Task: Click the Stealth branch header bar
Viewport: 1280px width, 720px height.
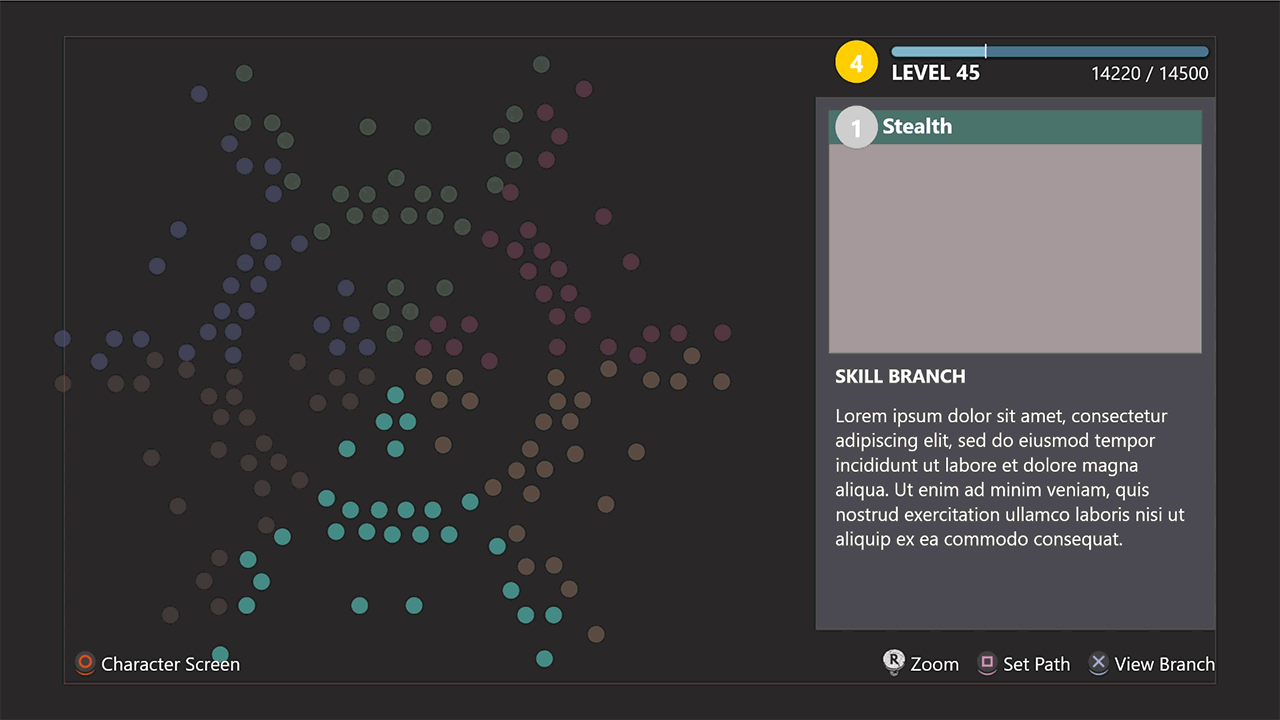Action: pos(1015,127)
